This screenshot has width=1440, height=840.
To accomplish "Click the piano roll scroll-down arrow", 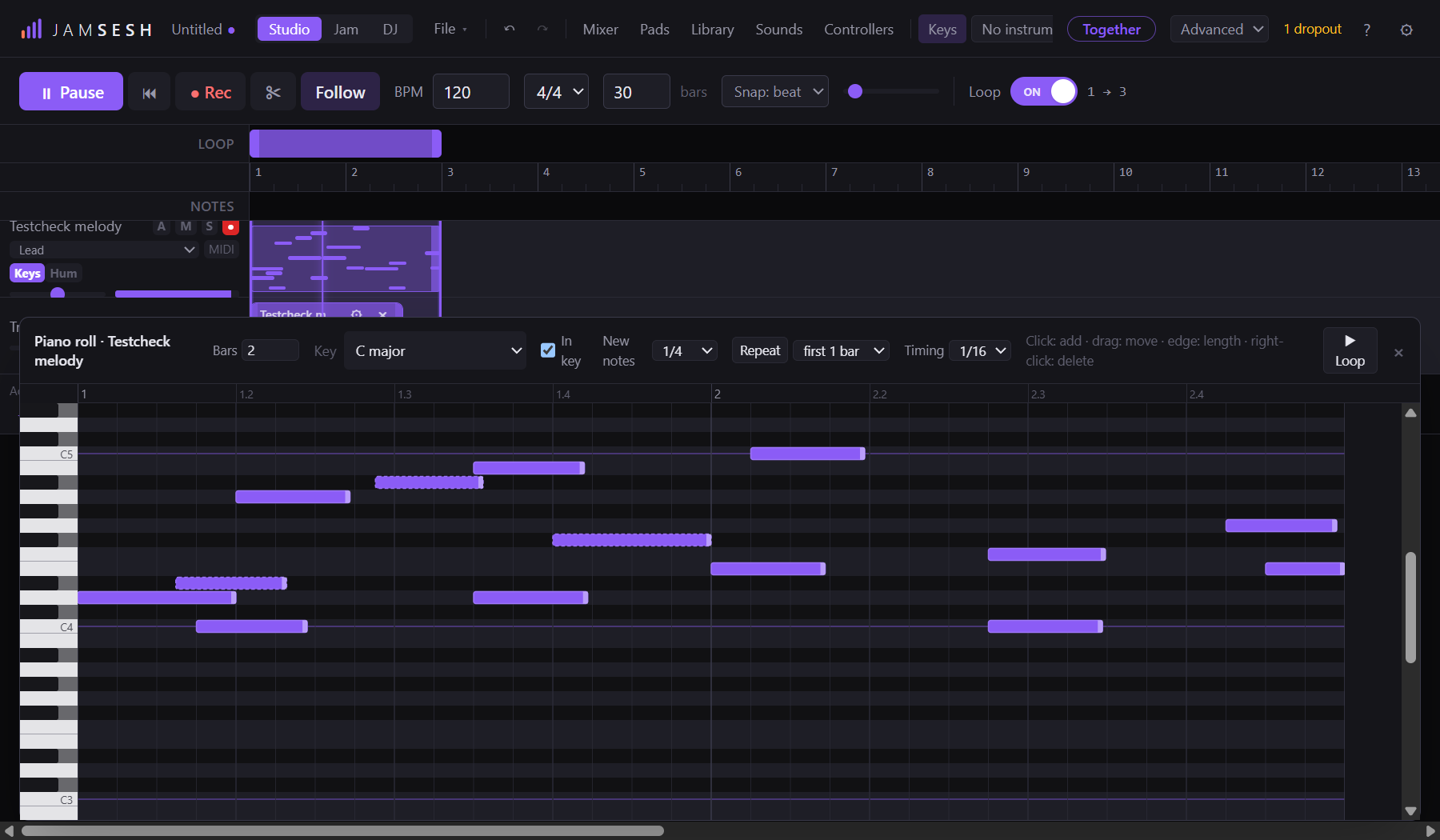I will [x=1410, y=810].
